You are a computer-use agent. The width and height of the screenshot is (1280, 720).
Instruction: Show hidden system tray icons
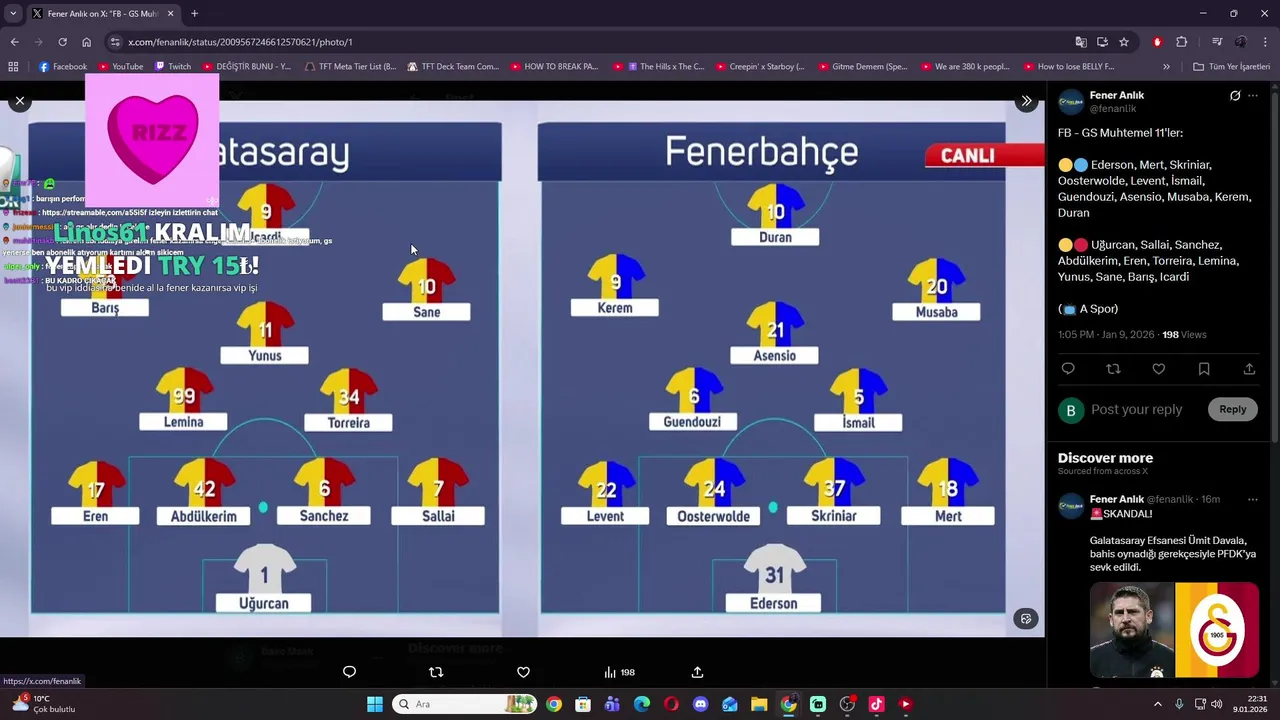[1158, 704]
